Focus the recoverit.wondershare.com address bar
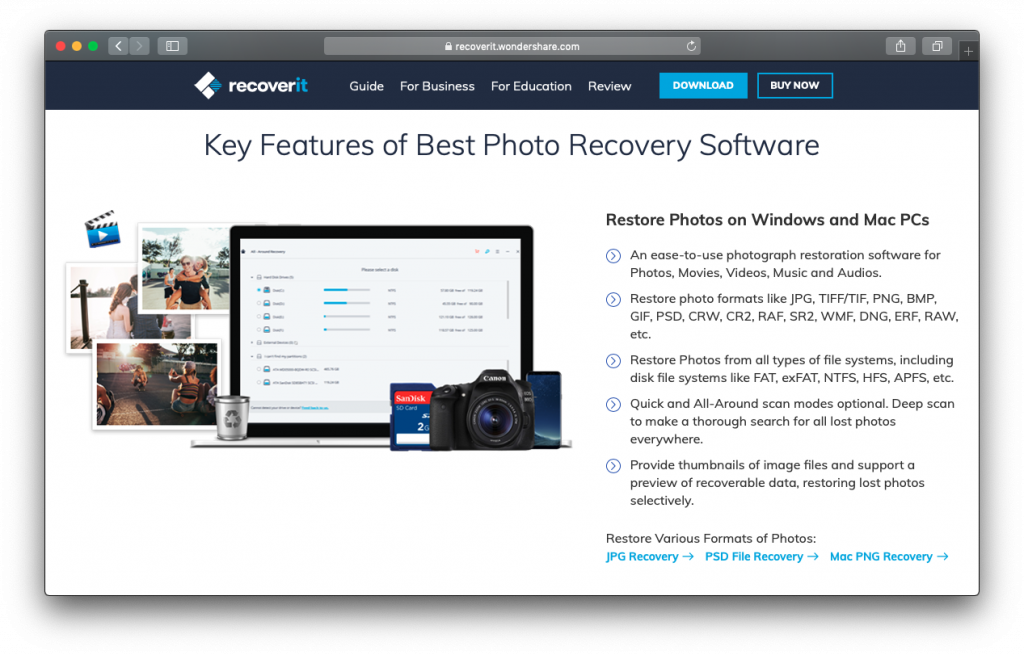The image size is (1024, 655). (512, 46)
